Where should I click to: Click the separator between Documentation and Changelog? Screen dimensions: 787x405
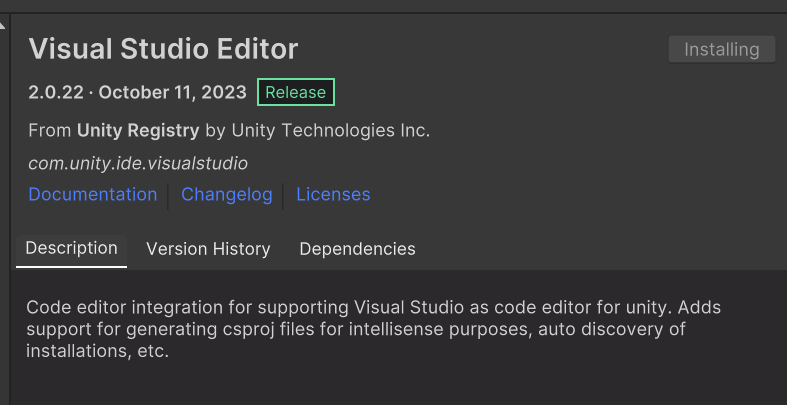(x=169, y=195)
